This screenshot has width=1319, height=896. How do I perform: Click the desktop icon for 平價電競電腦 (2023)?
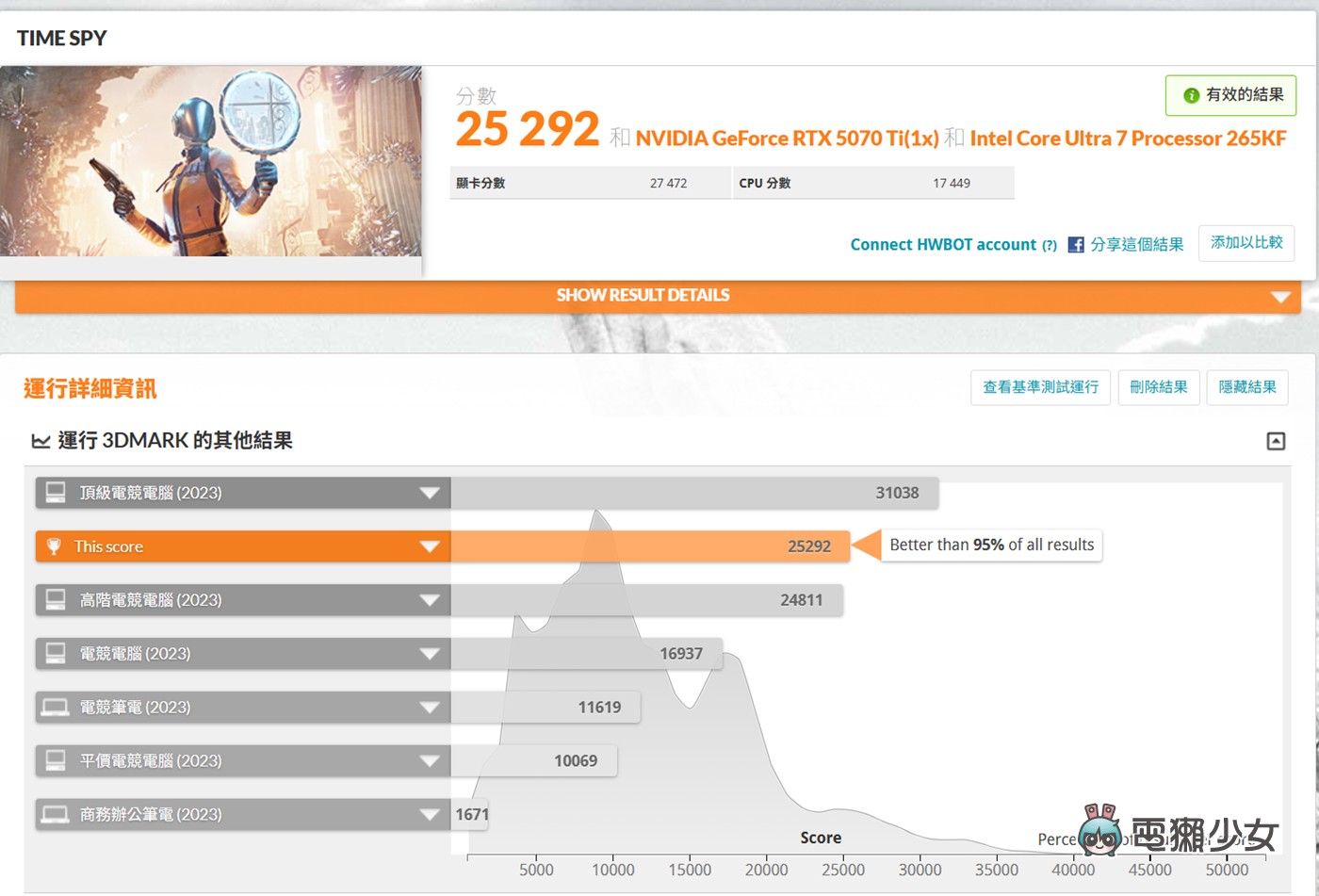coord(56,760)
